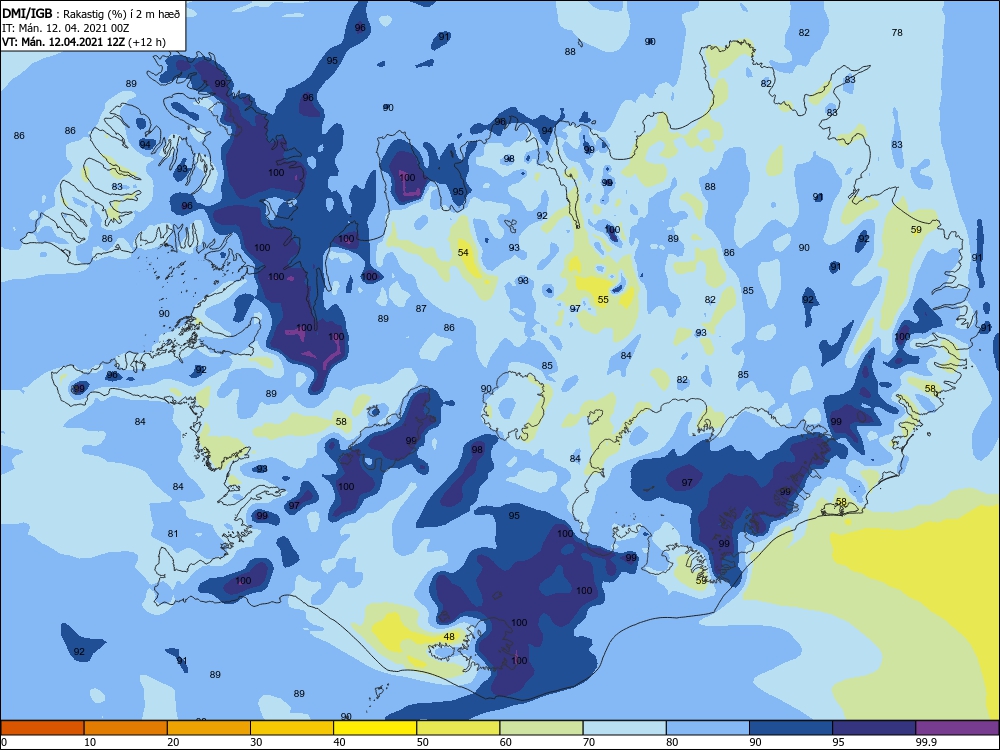The image size is (1000, 750).
Task: Click the dark navy 95–99.9 legend swatch
Action: click(874, 728)
